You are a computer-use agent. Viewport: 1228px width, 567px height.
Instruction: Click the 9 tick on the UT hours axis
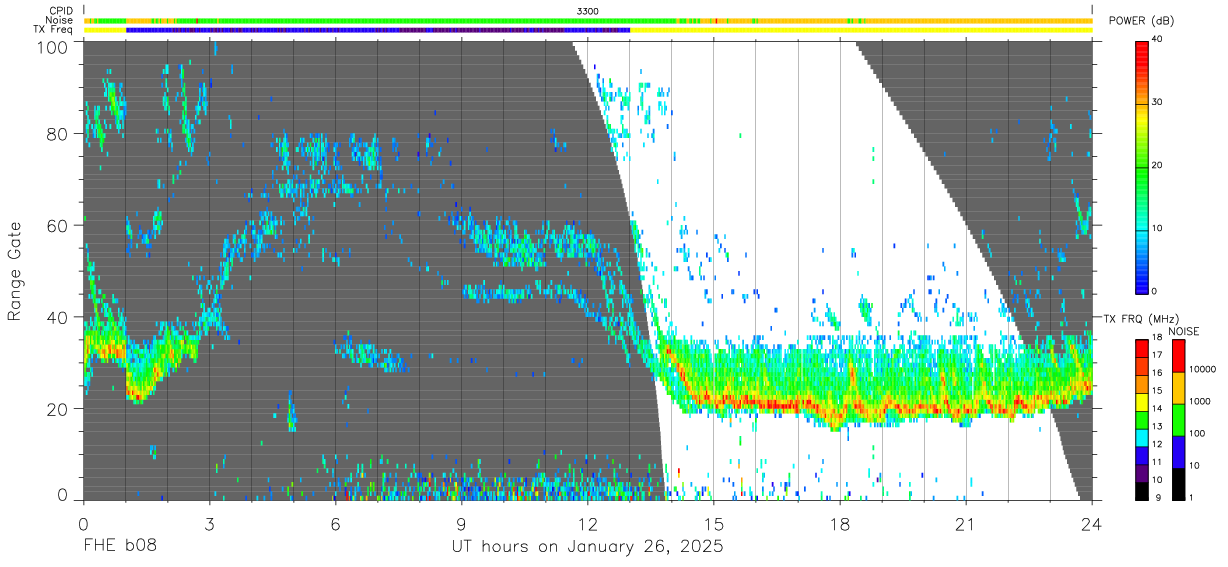461,523
